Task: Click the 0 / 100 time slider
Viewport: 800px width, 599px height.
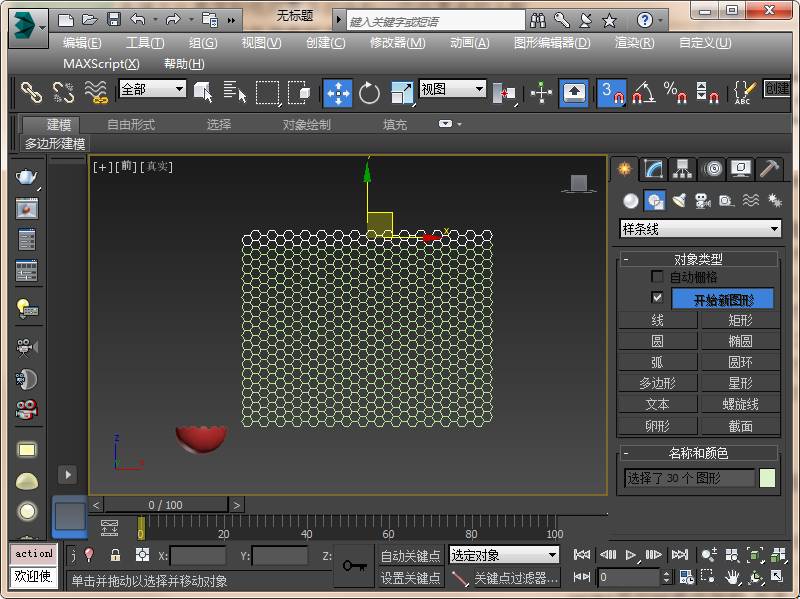Action: (165, 505)
